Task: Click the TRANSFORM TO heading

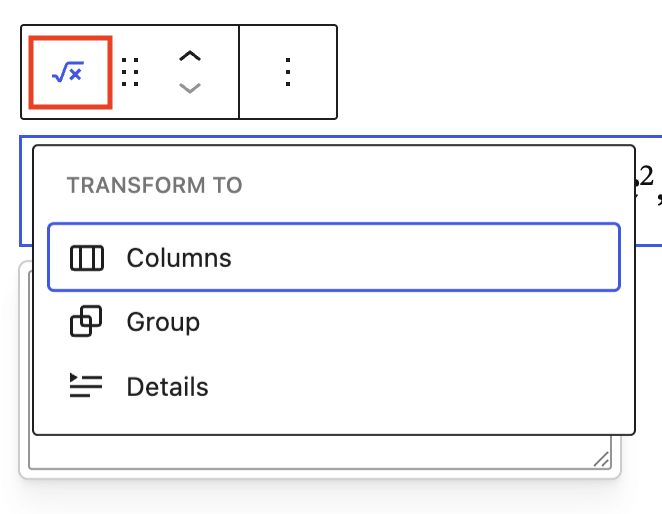Action: click(x=155, y=185)
